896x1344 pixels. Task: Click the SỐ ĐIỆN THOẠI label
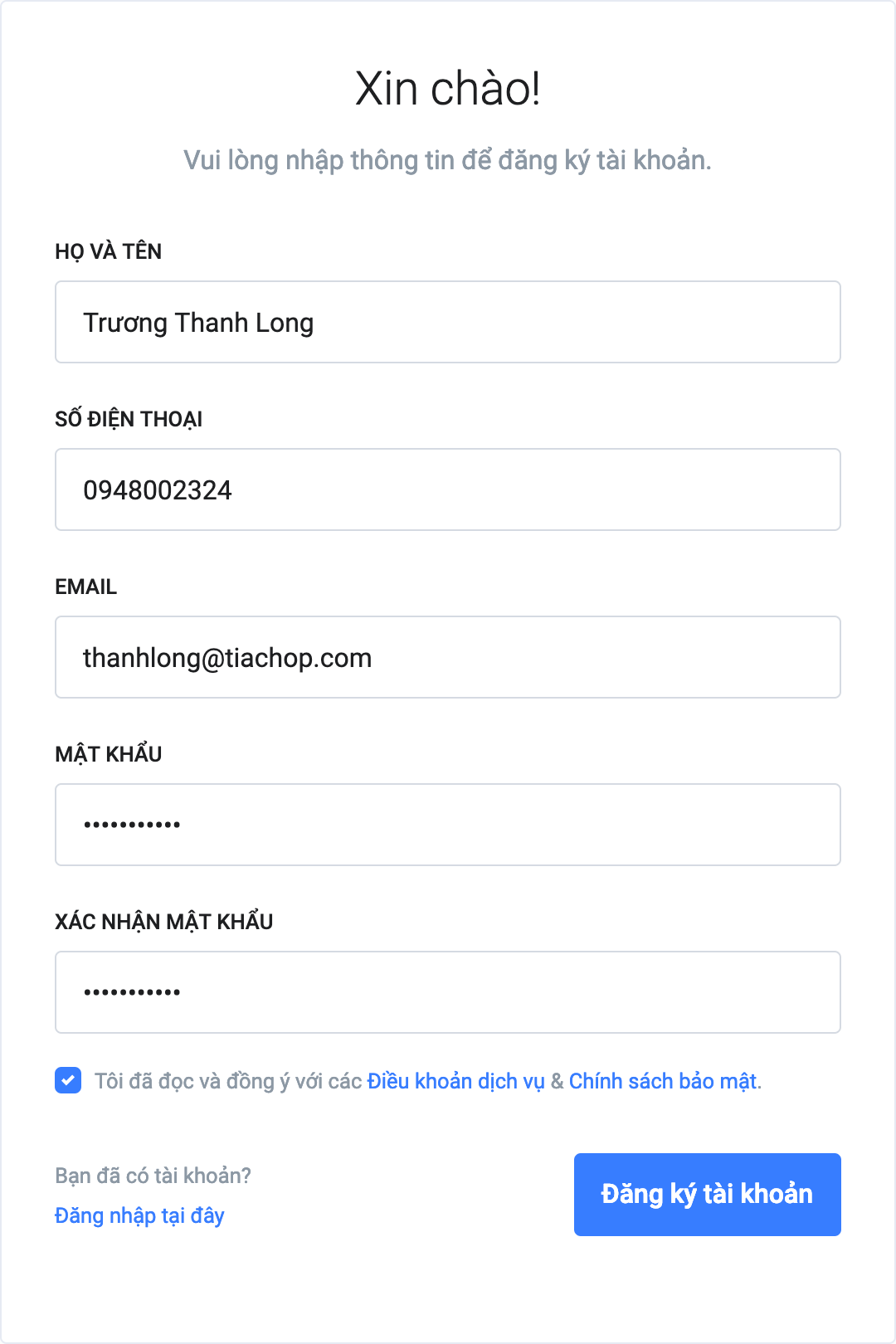[x=129, y=419]
